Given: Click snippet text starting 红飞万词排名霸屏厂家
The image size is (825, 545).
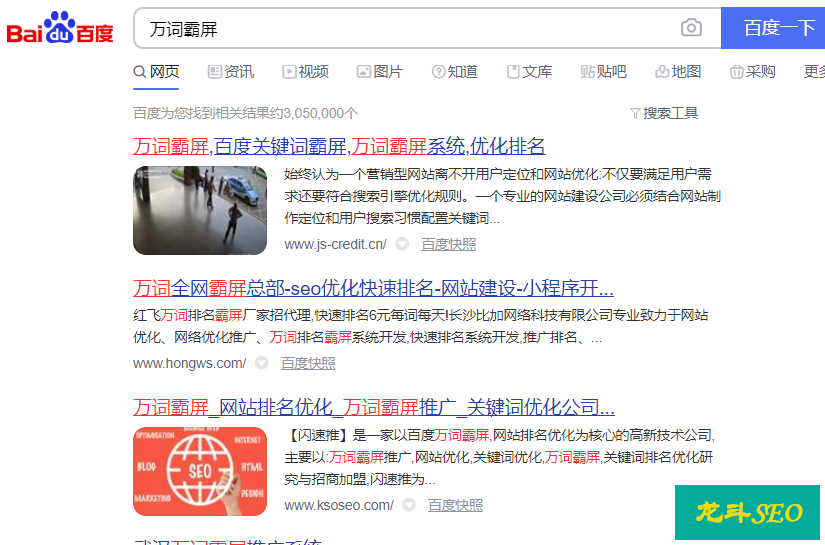Looking at the screenshot, I should coord(421,326).
